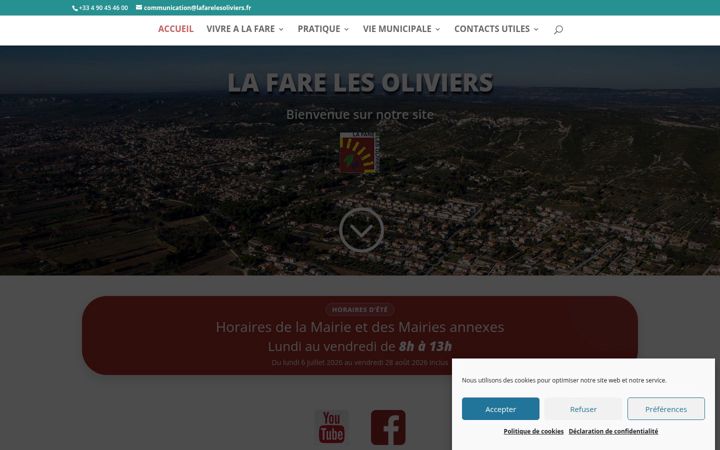Screen dimensions: 720x450
Task: Open the Politique de cookies link
Action: (533, 431)
